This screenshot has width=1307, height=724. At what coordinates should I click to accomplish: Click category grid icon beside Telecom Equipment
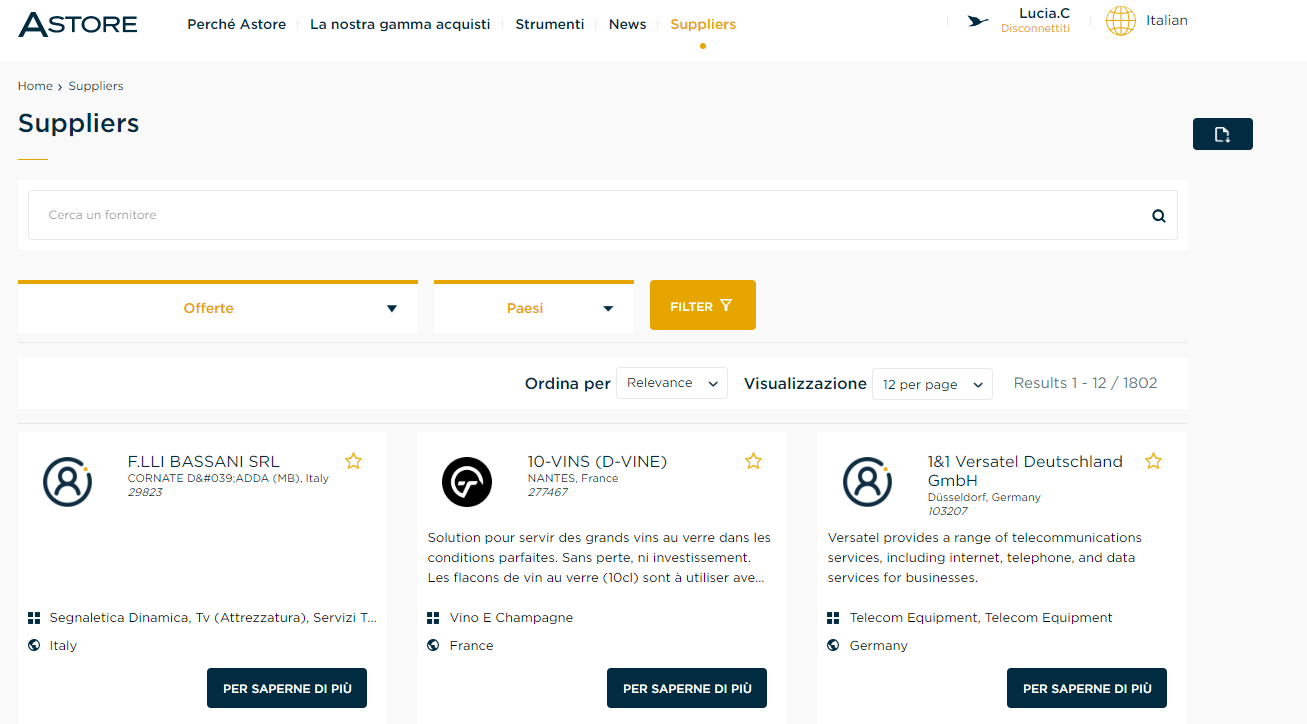(x=833, y=618)
